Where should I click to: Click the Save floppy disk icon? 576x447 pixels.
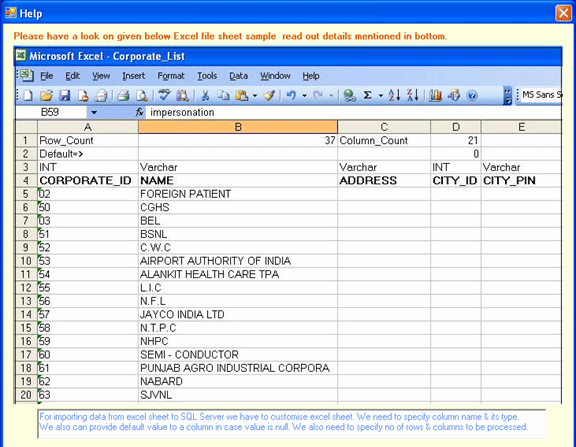tap(65, 96)
